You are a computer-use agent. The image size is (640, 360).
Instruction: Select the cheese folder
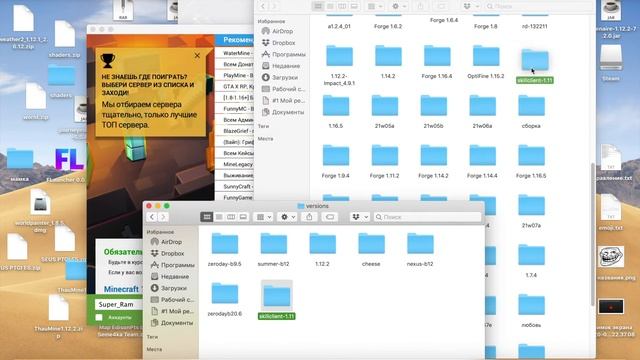[371, 249]
